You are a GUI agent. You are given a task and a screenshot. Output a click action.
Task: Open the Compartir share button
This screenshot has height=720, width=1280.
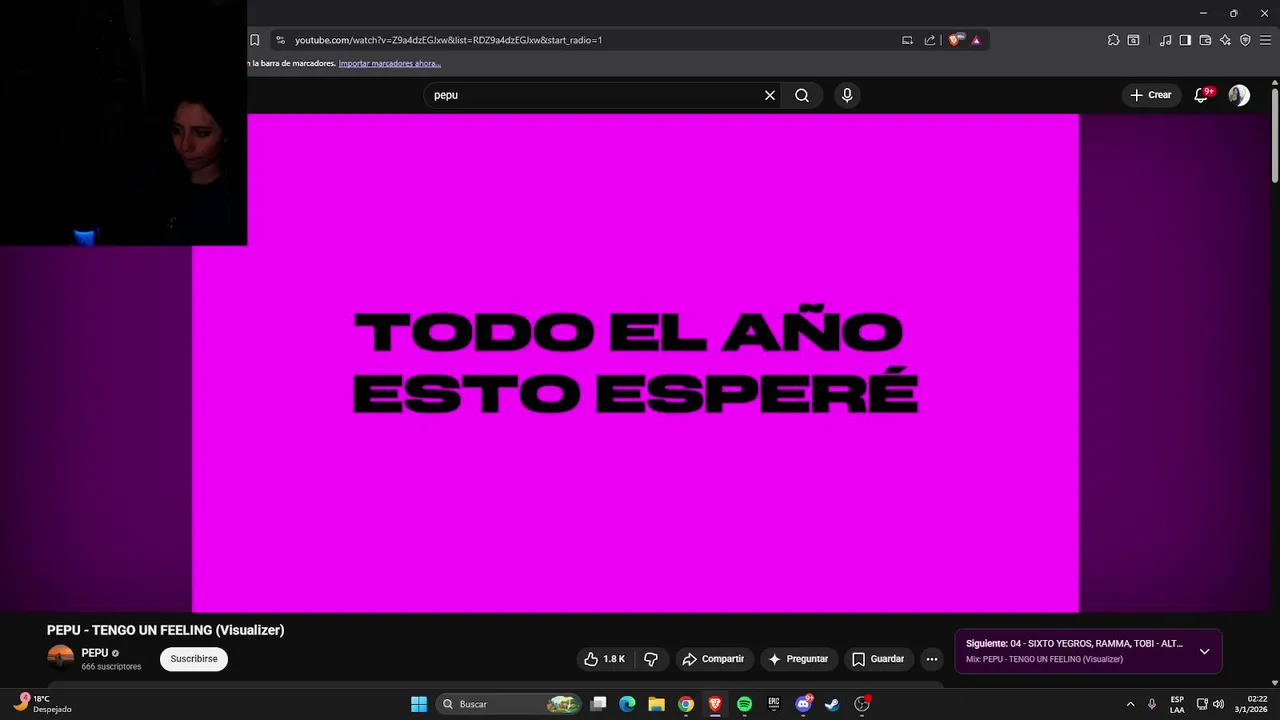tap(713, 659)
